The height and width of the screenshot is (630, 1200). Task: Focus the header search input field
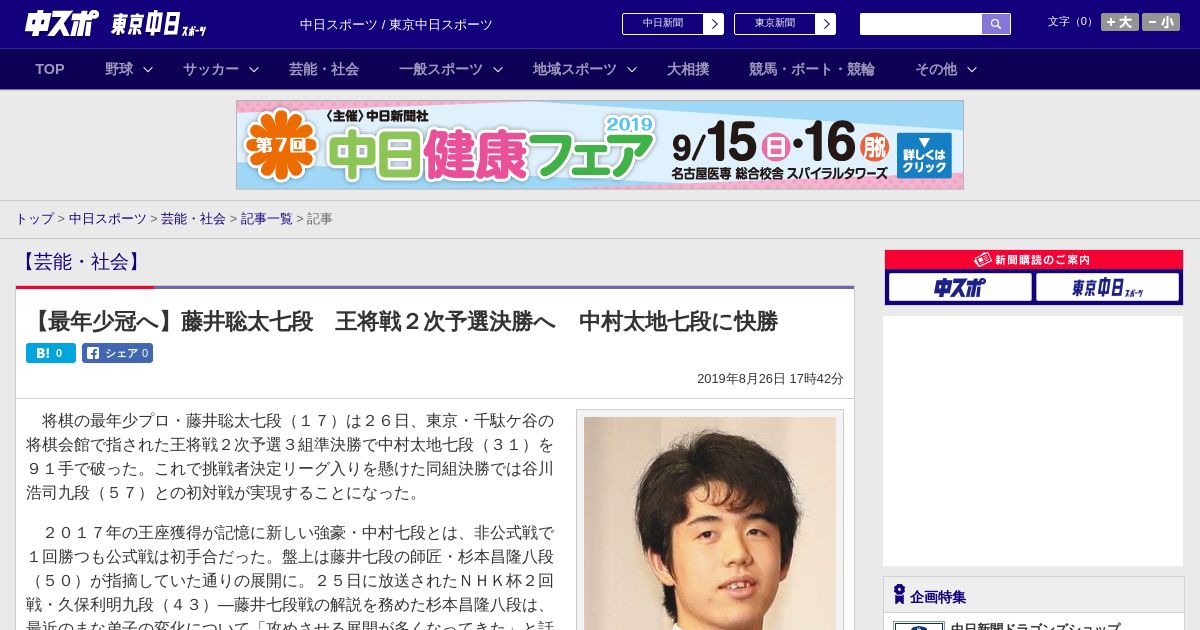point(921,24)
